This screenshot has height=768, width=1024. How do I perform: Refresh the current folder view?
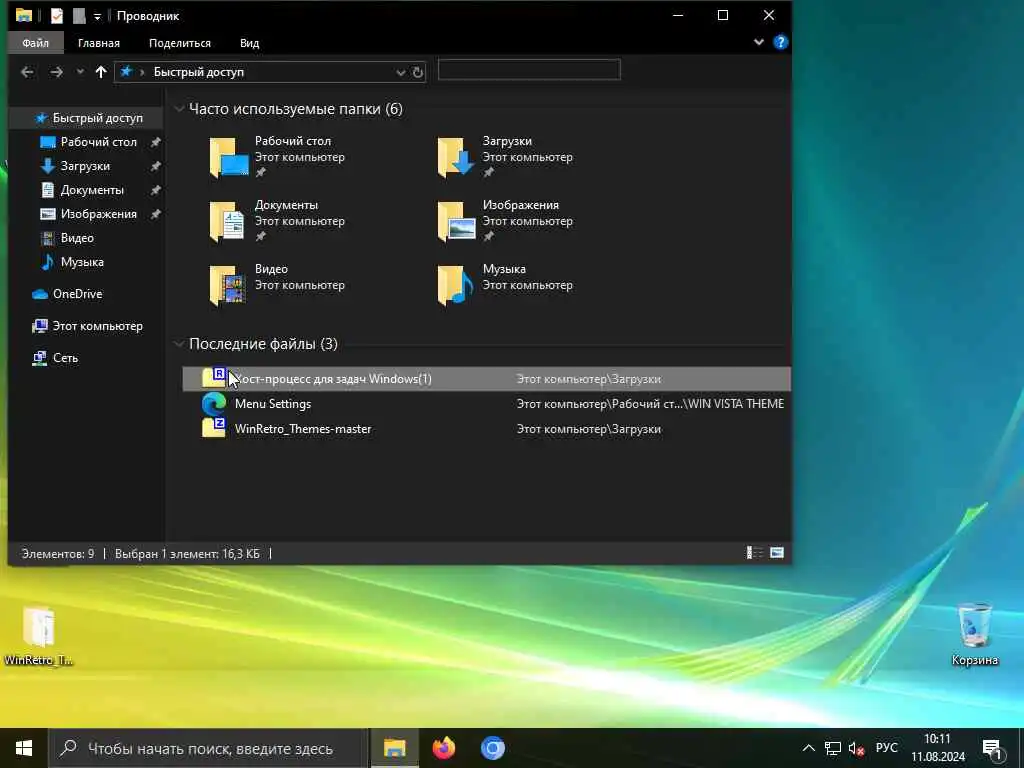click(418, 72)
